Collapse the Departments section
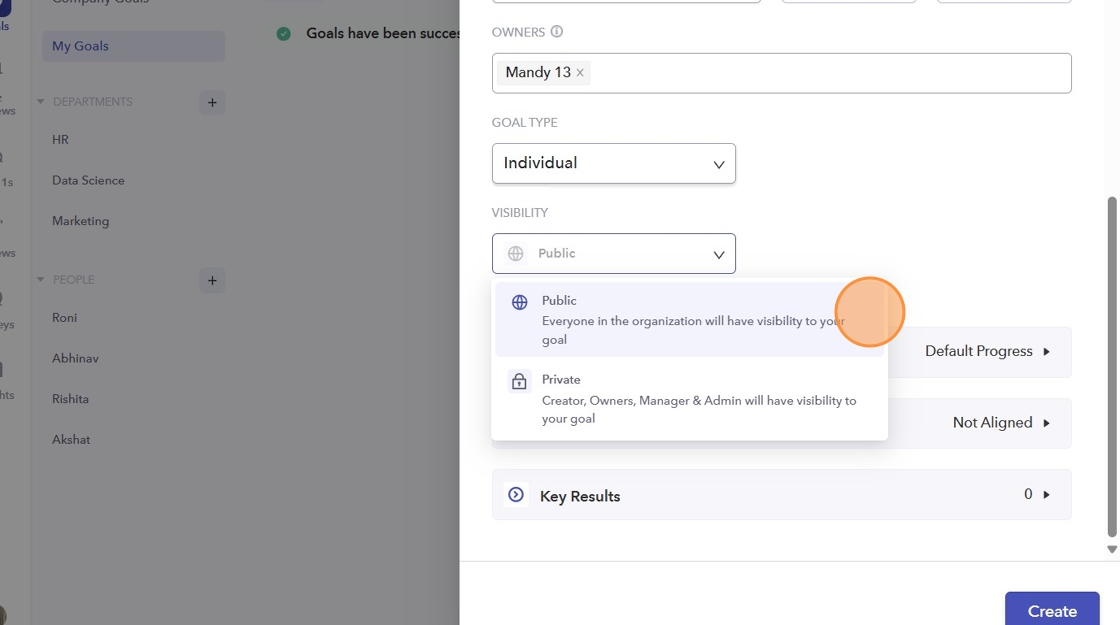This screenshot has height=625, width=1120. 41,102
